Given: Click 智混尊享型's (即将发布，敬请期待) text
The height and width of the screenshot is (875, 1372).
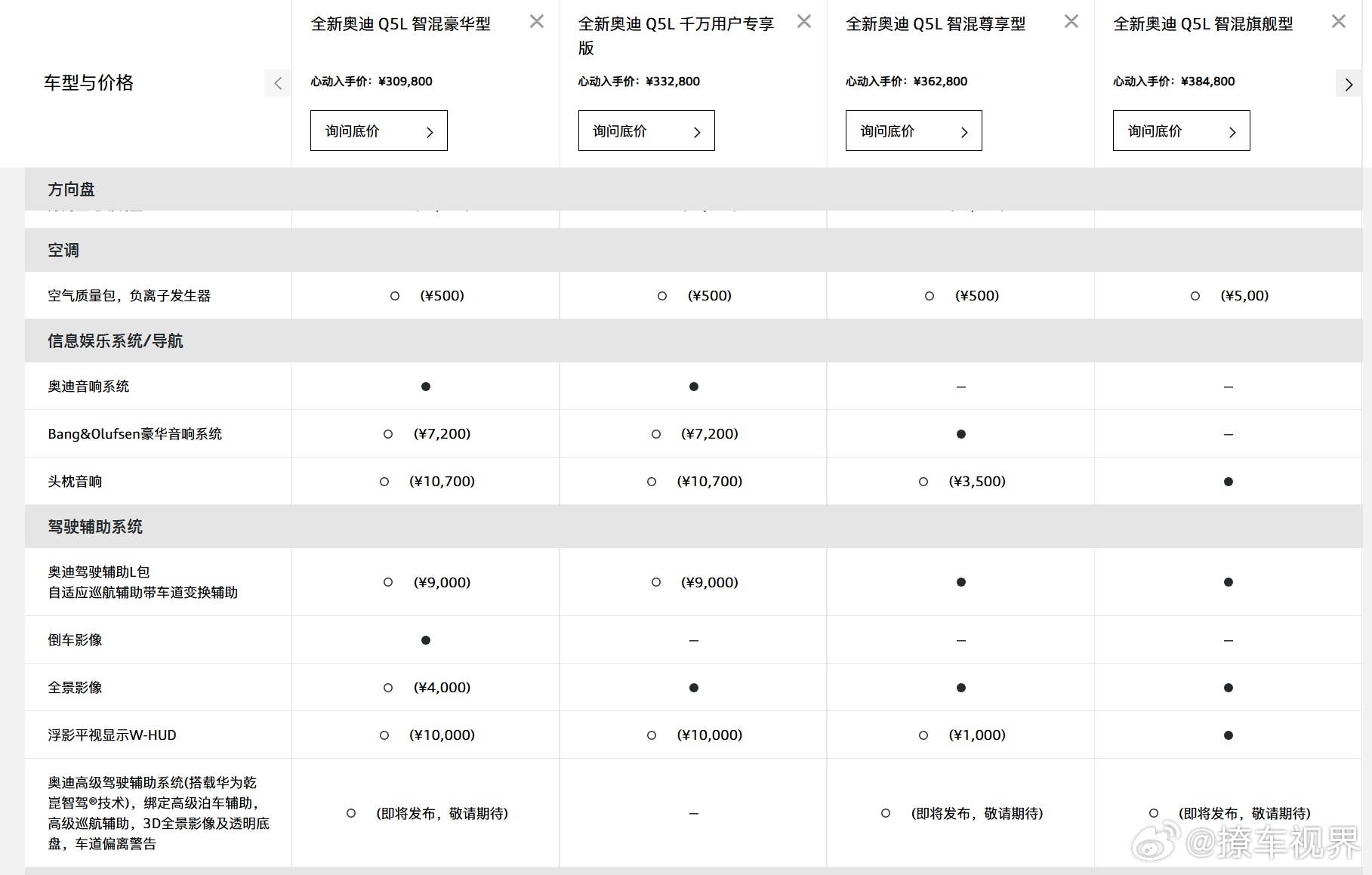Looking at the screenshot, I should (977, 813).
